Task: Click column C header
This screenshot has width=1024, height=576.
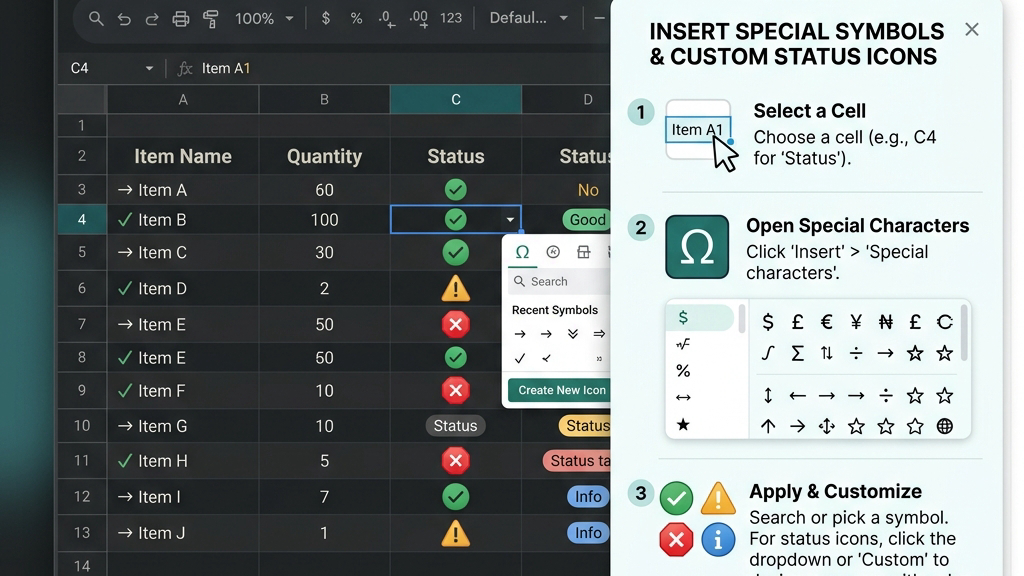Action: [x=456, y=99]
